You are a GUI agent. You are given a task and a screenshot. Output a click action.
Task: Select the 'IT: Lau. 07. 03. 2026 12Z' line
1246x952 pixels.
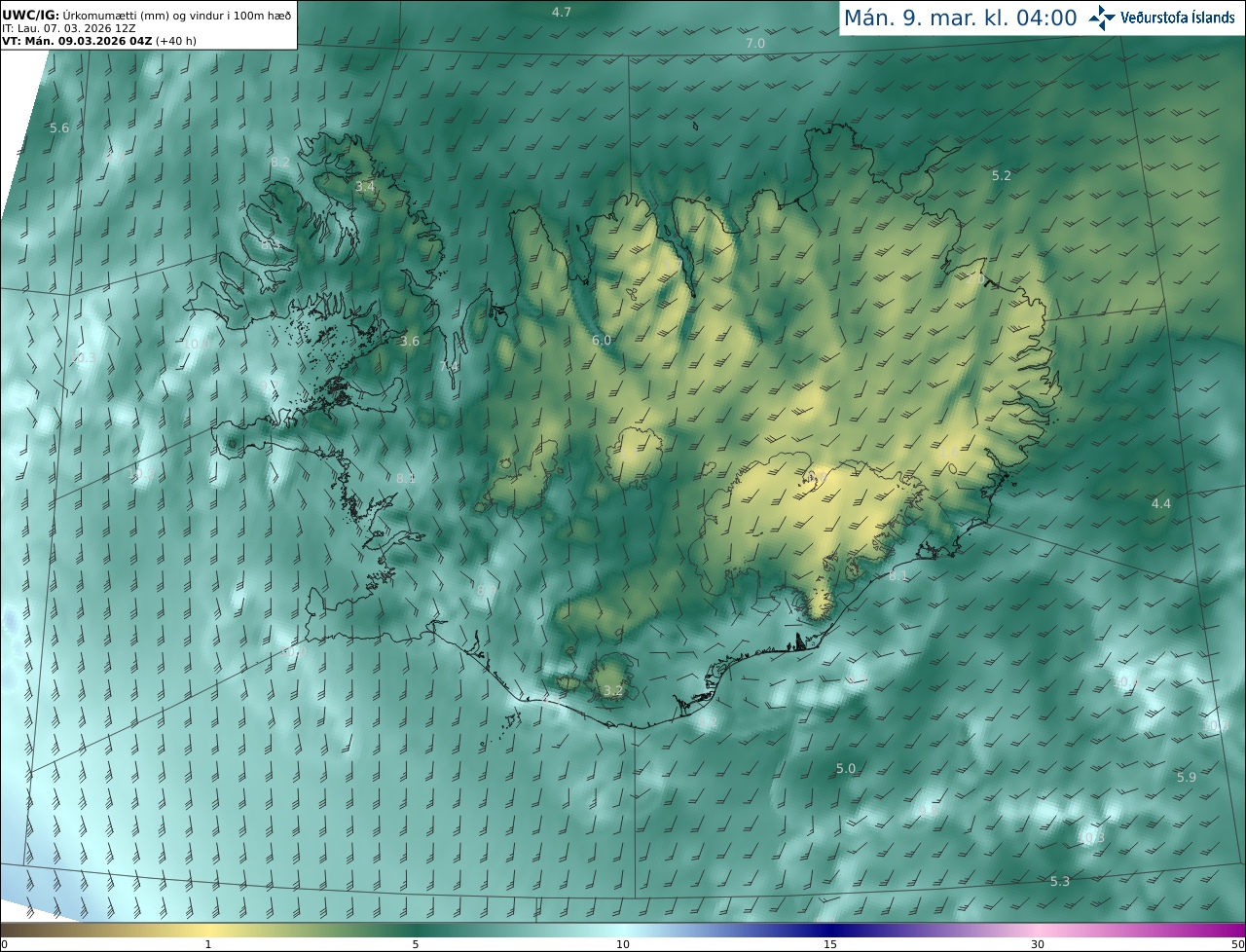69,28
